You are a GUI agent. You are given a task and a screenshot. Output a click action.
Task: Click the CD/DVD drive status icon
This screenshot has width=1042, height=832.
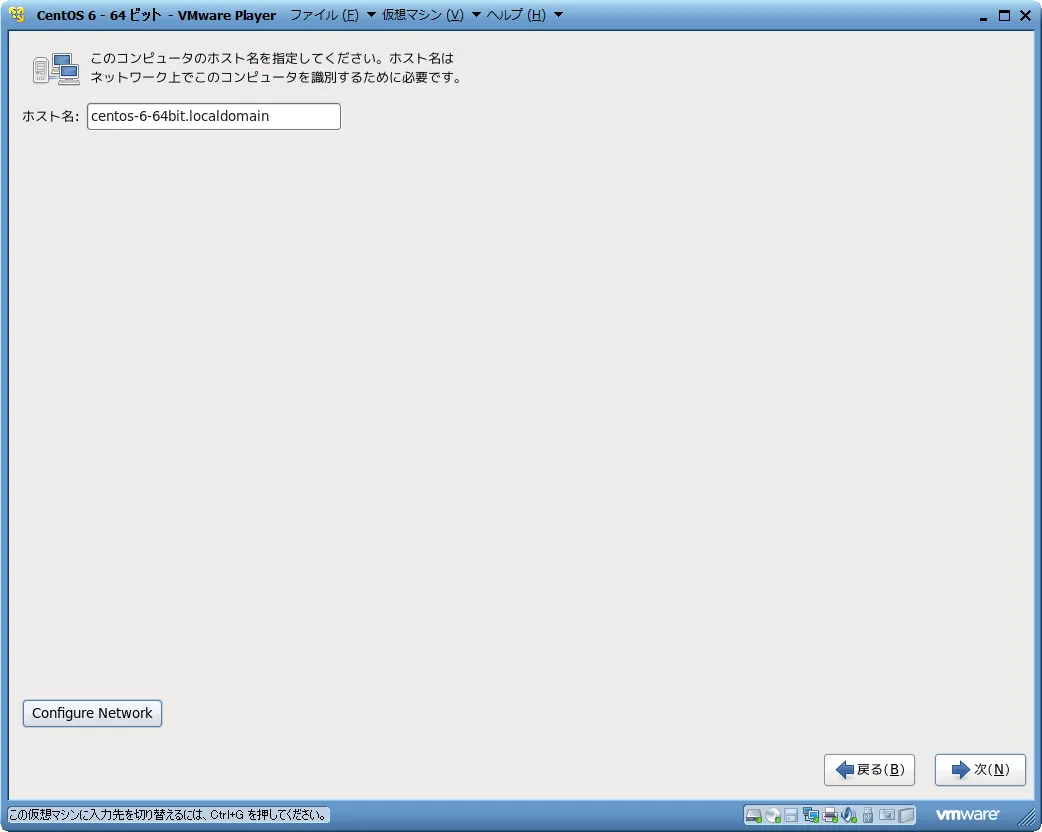click(772, 815)
